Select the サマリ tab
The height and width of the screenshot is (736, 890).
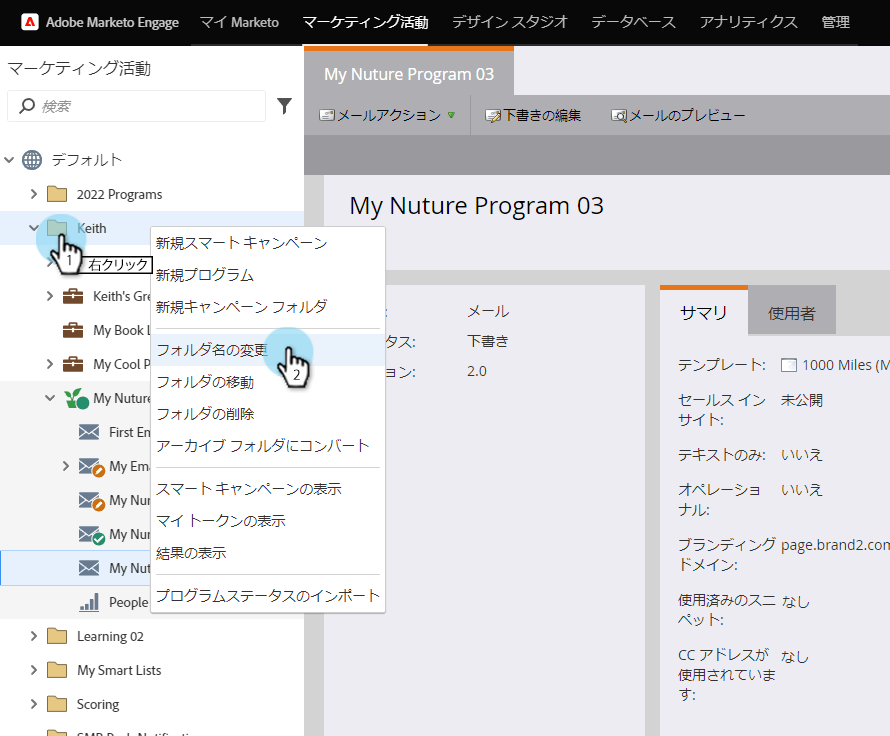704,312
